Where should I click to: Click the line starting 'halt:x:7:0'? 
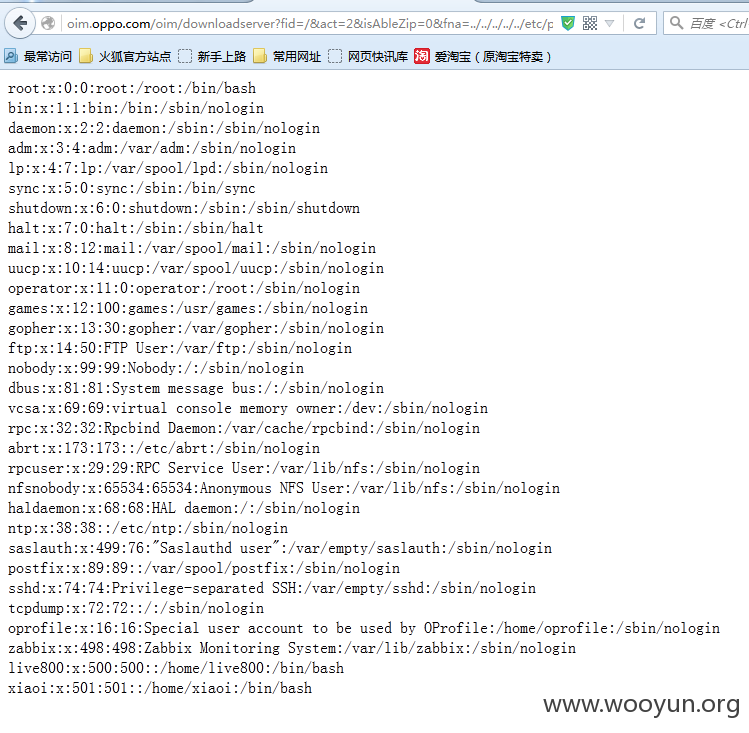click(136, 228)
